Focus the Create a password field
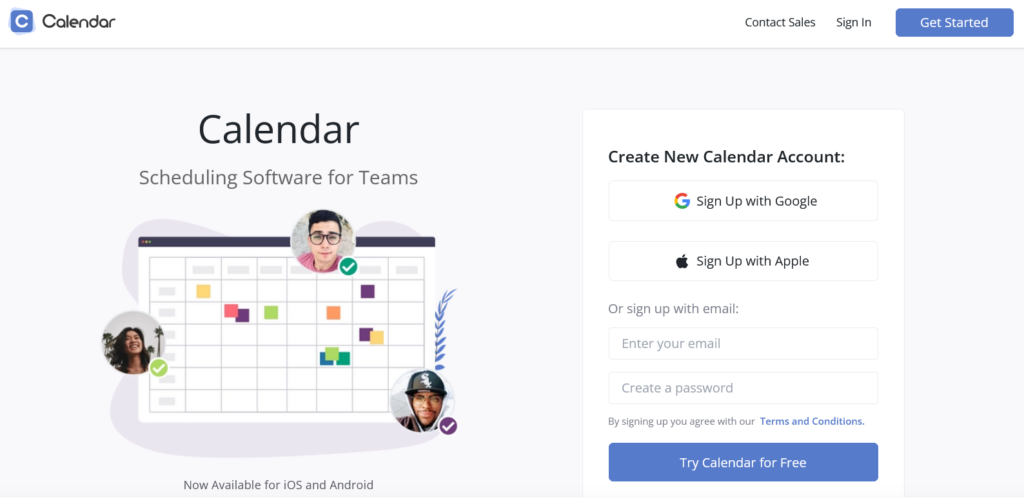 point(743,388)
